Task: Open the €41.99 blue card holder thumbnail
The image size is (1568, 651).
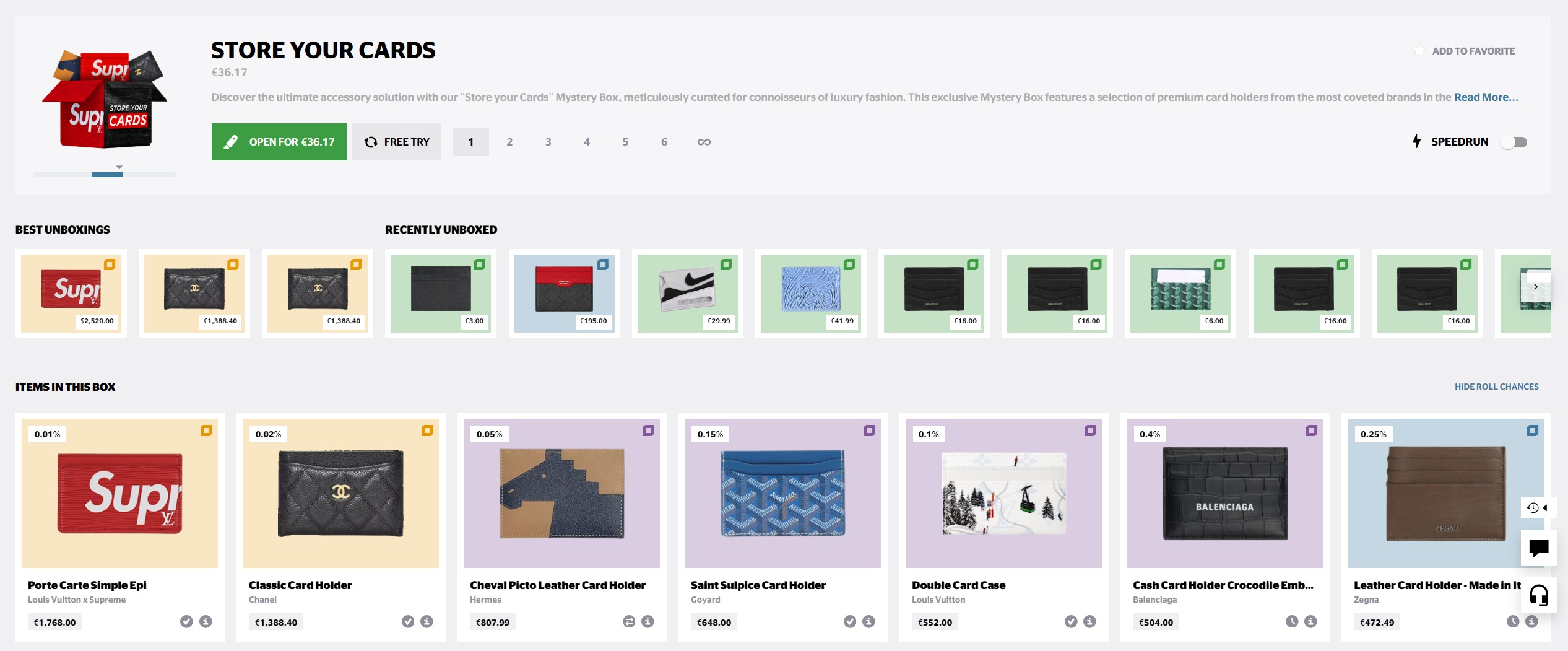Action: click(811, 293)
